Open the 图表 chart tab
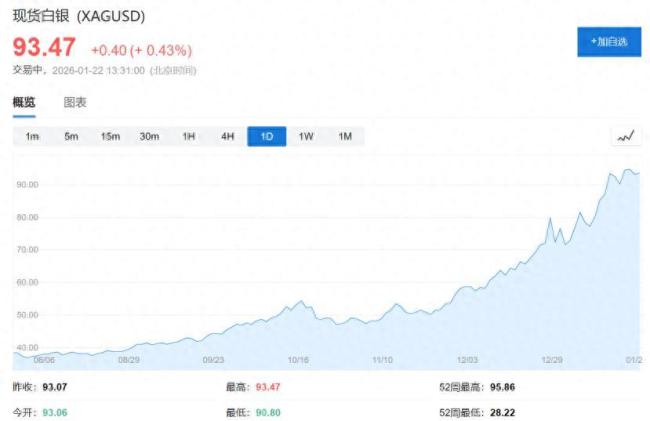 (75, 103)
